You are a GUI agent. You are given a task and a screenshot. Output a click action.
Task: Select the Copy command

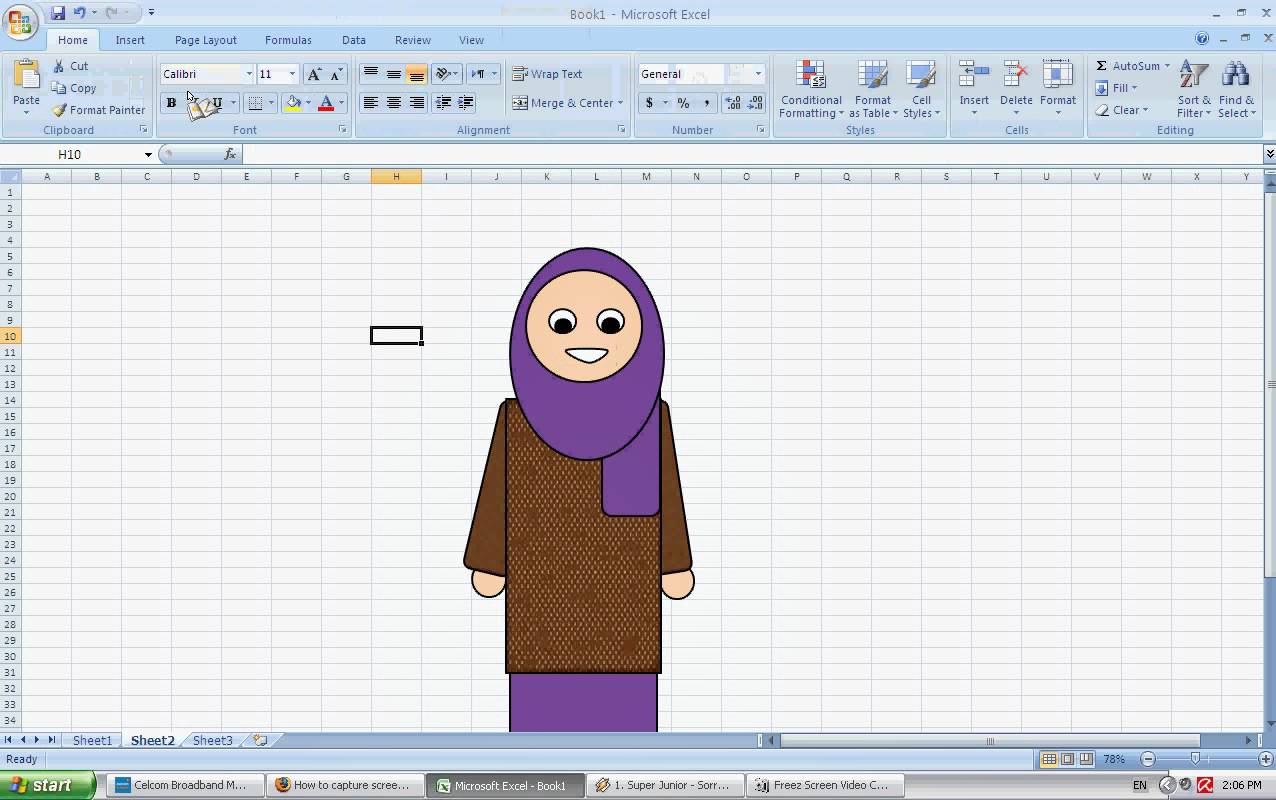75,88
